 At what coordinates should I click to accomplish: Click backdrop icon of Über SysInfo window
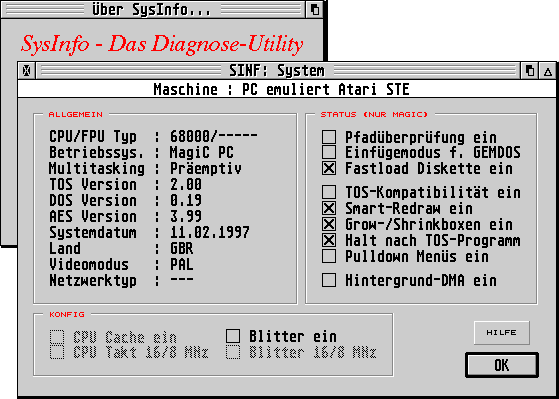314,9
